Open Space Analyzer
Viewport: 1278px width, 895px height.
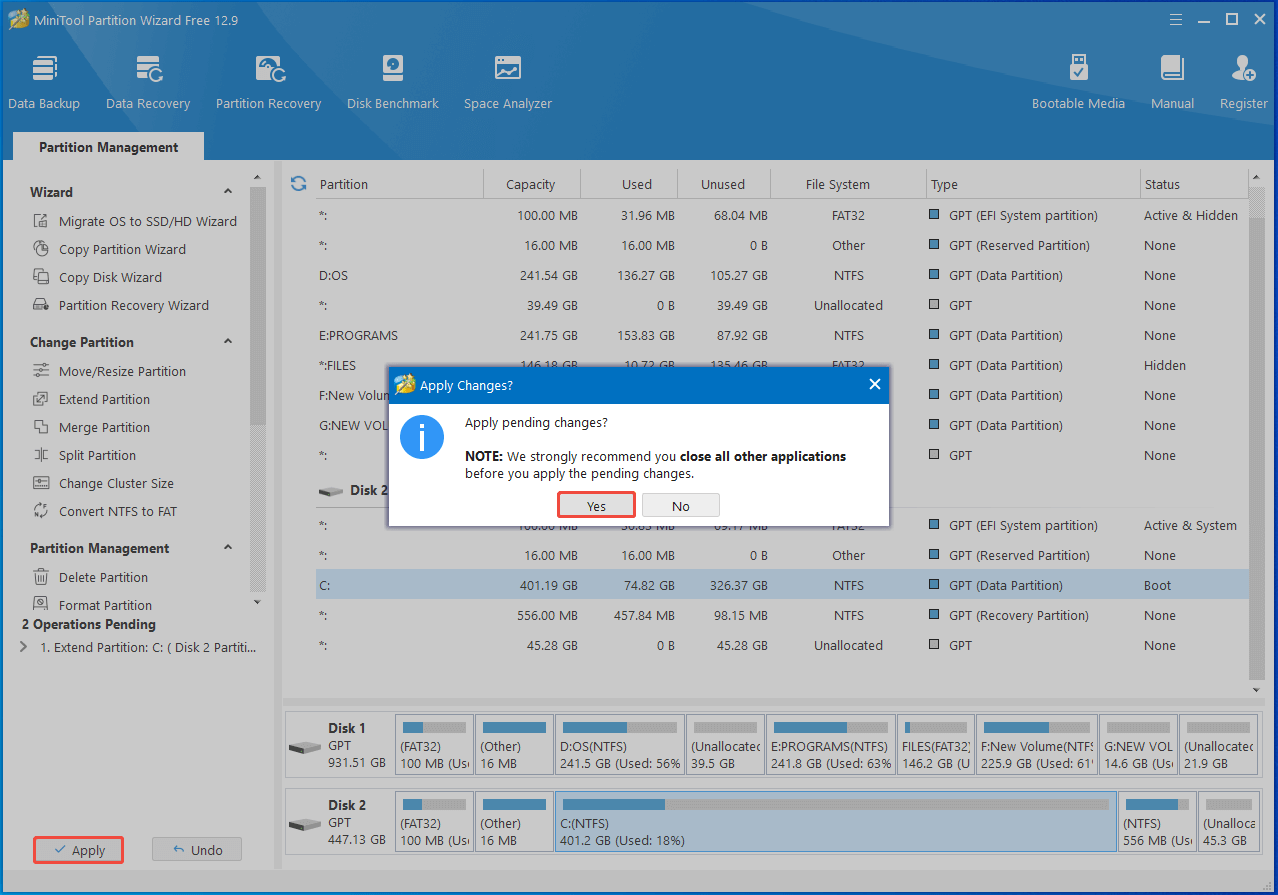pos(508,82)
